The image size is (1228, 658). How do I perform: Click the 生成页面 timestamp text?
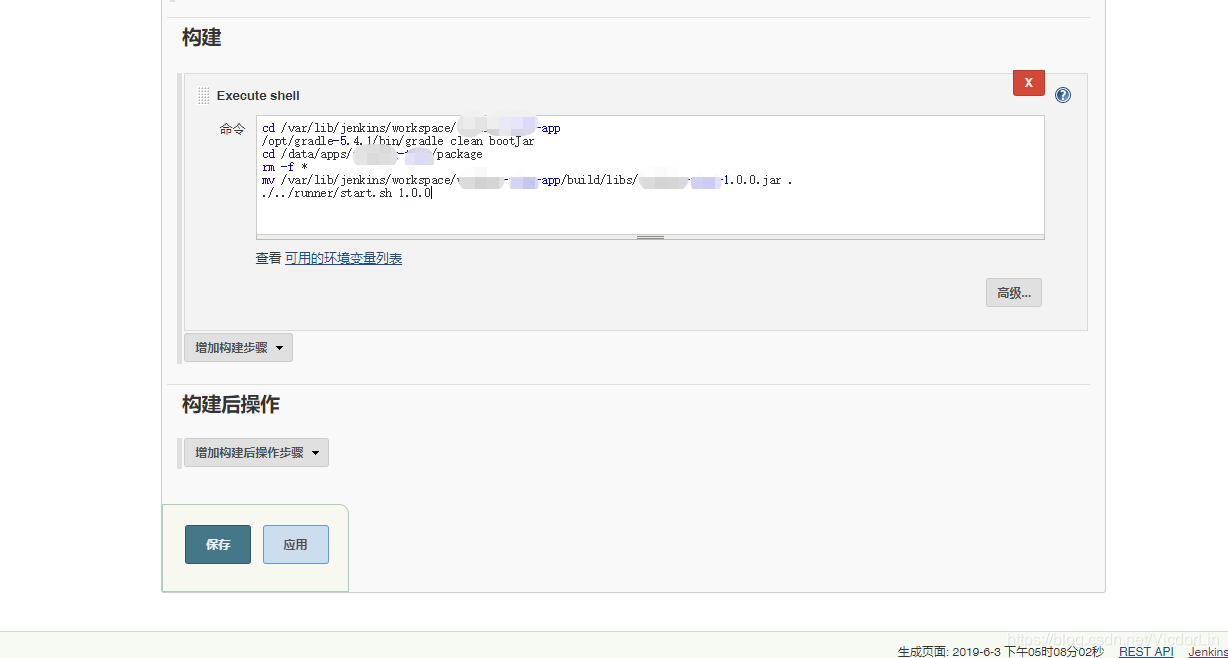coord(1001,651)
